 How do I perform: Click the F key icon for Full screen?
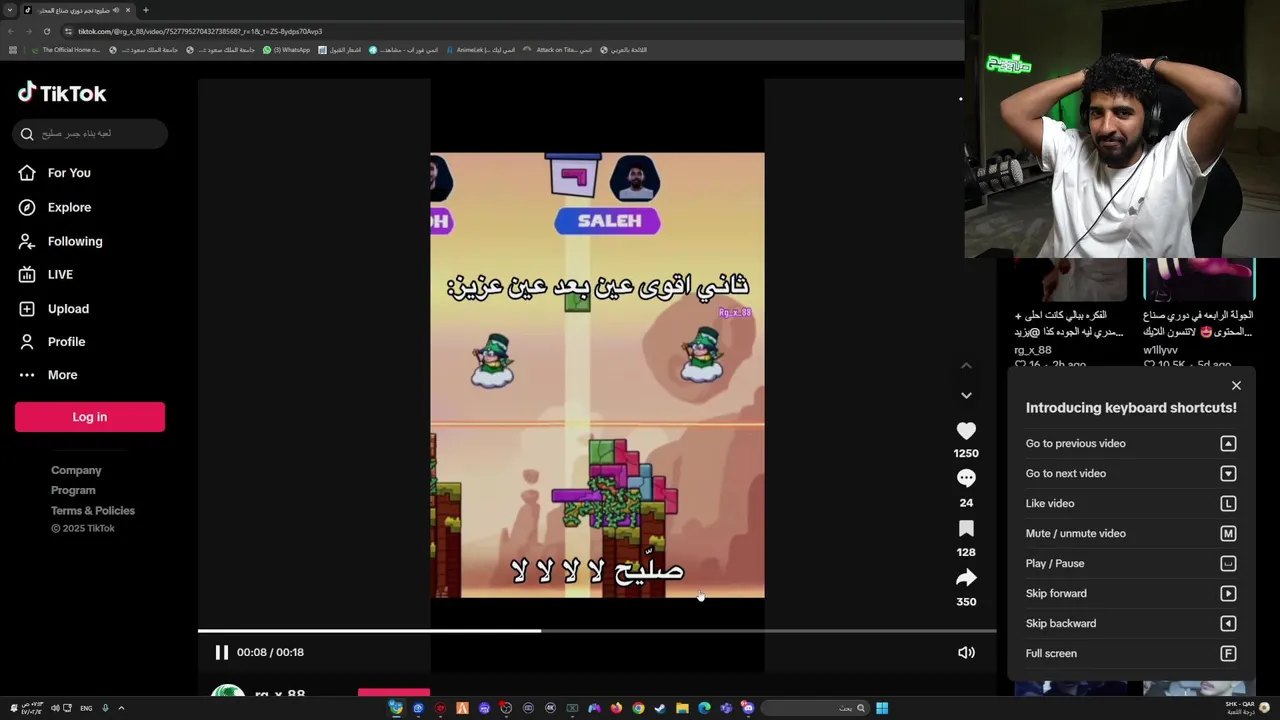click(x=1228, y=653)
